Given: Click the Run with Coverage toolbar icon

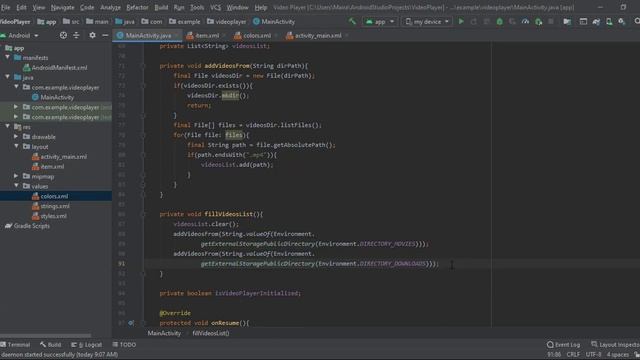Looking at the screenshot, I should [512, 21].
